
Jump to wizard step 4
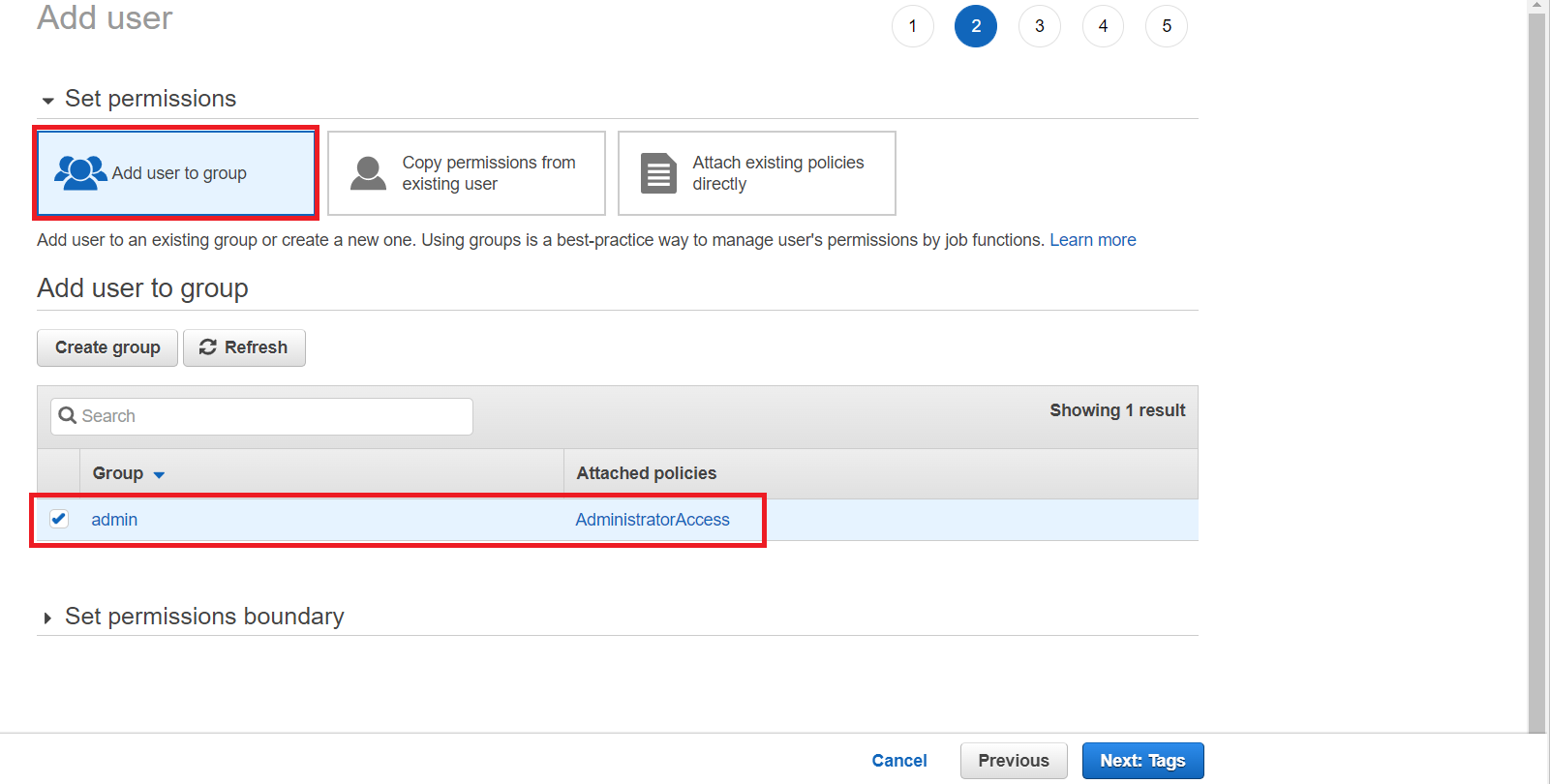tap(1103, 26)
